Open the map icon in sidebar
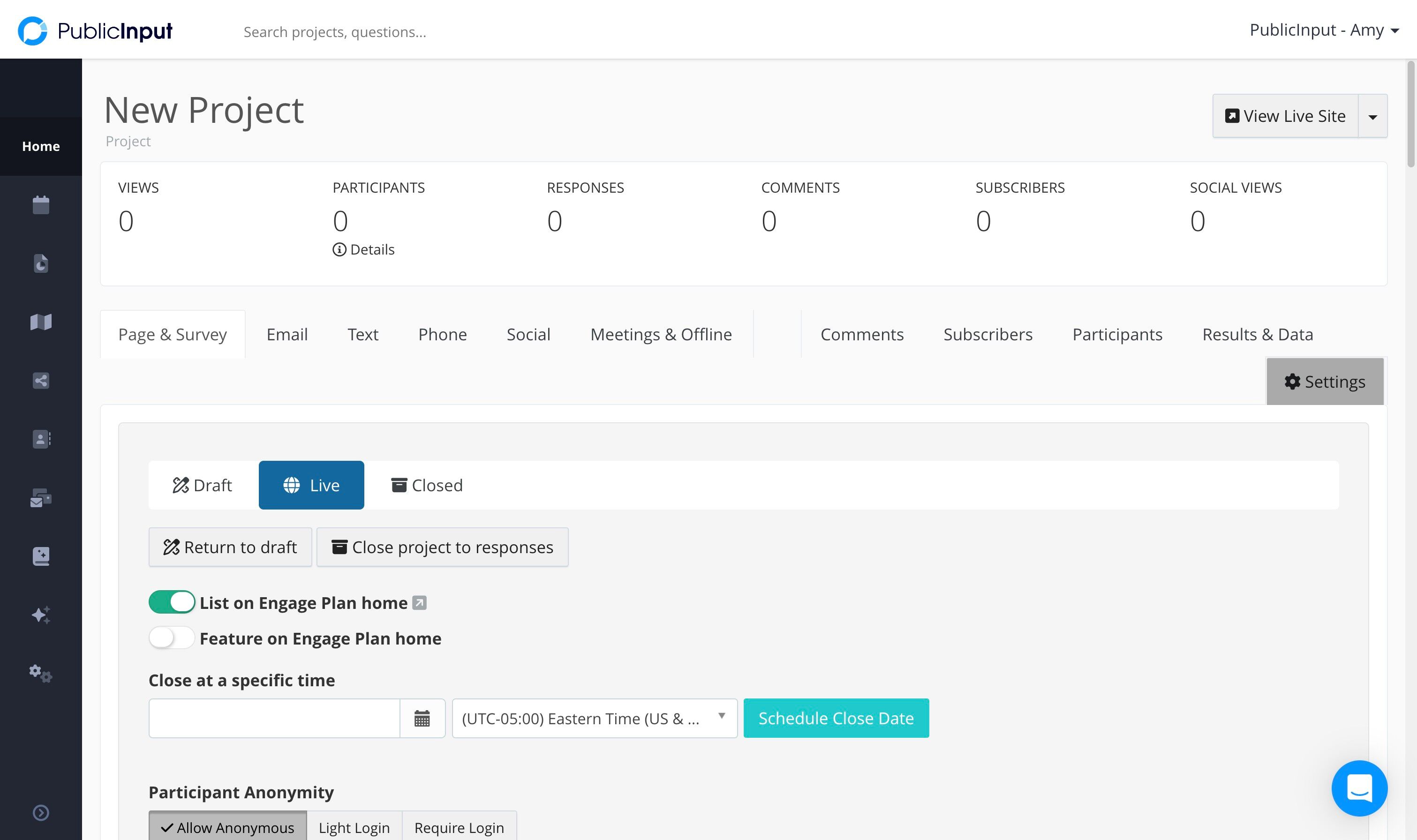This screenshot has height=840, width=1417. [41, 322]
